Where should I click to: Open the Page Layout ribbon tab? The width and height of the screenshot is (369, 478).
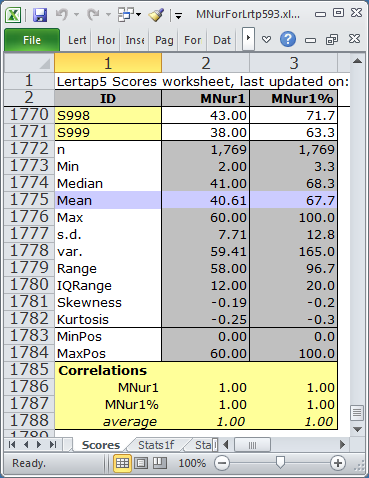pyautogui.click(x=164, y=40)
